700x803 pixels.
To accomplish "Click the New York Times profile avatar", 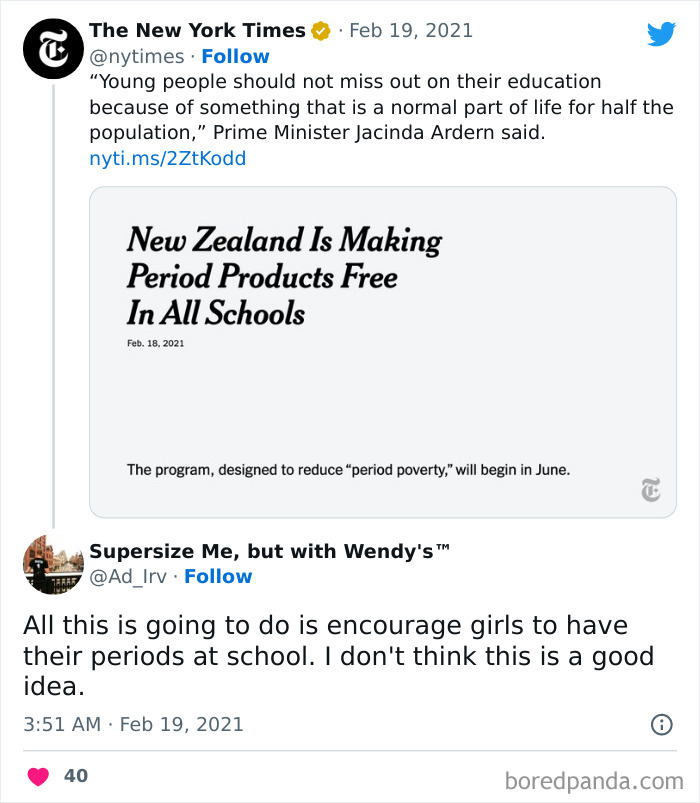I will pos(50,50).
